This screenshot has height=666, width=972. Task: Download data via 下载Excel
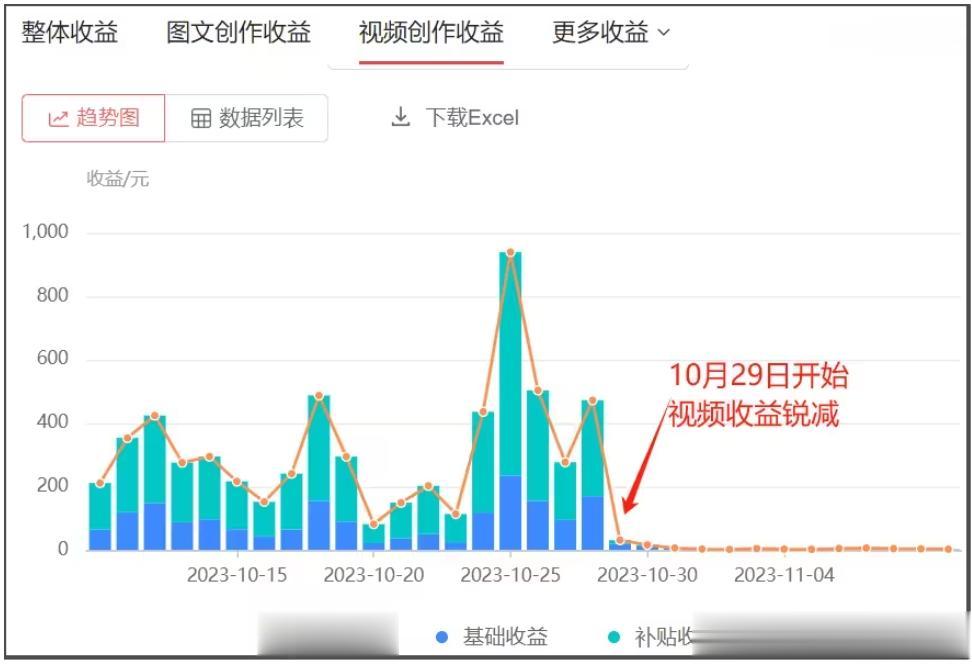456,117
